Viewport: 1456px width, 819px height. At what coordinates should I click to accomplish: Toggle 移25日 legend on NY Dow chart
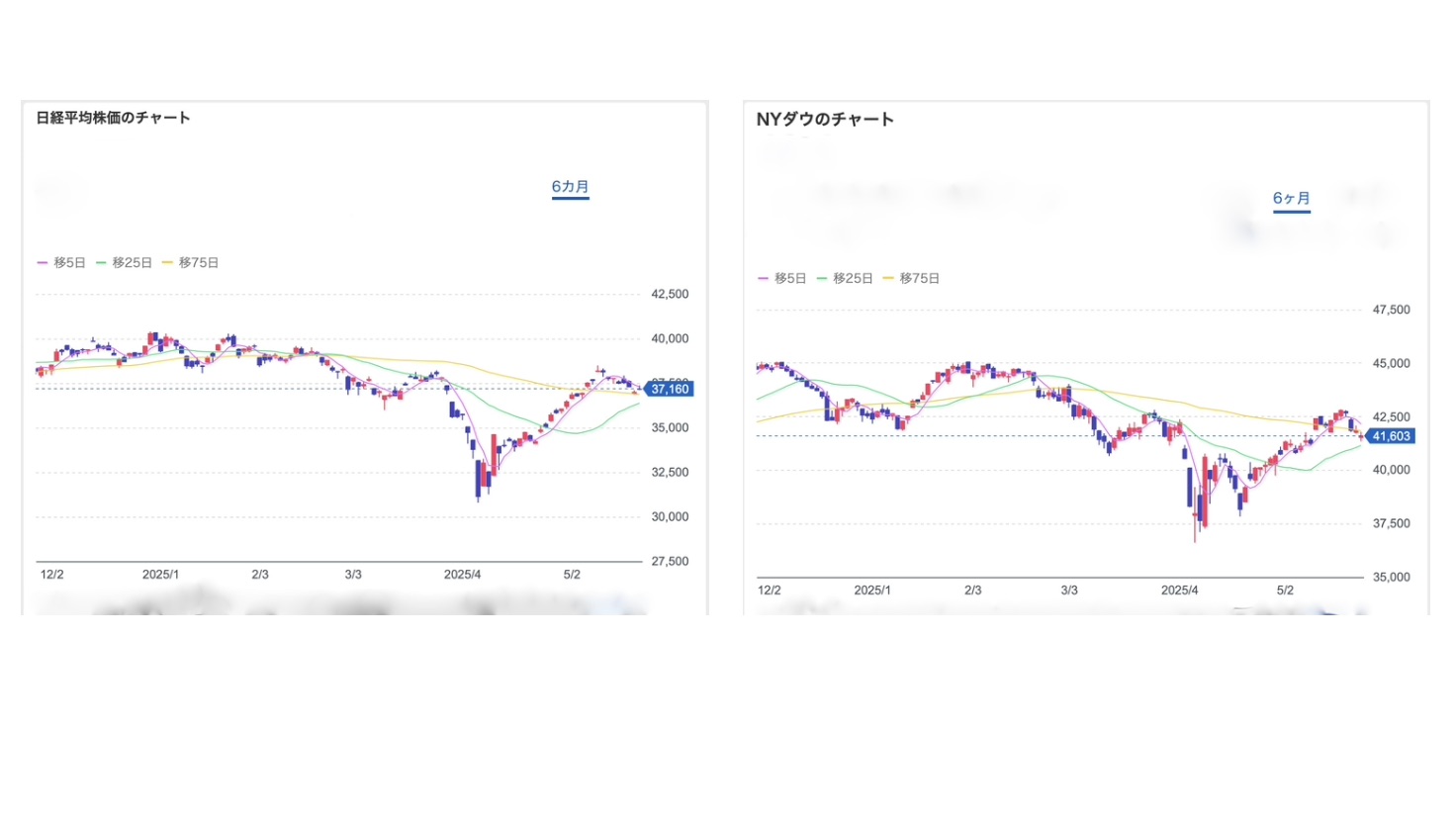point(845,279)
